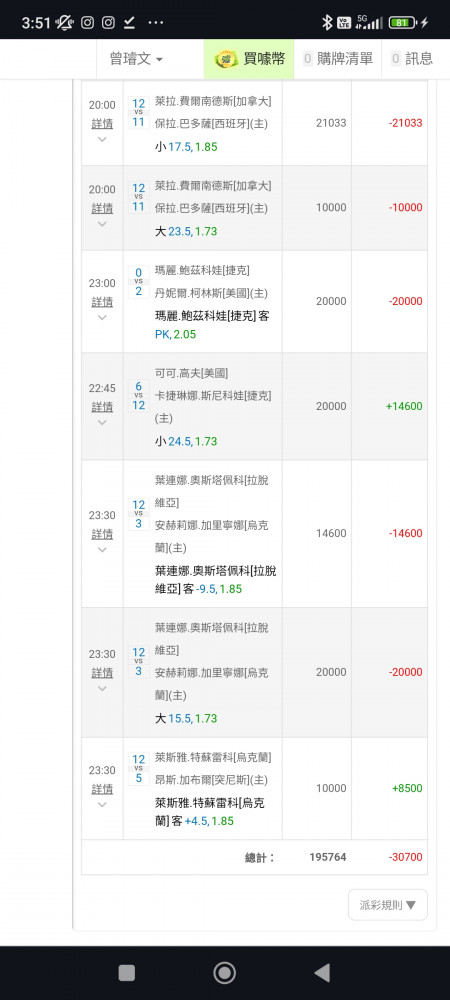Expand chevron under last 23:30 bet

[x=102, y=805]
